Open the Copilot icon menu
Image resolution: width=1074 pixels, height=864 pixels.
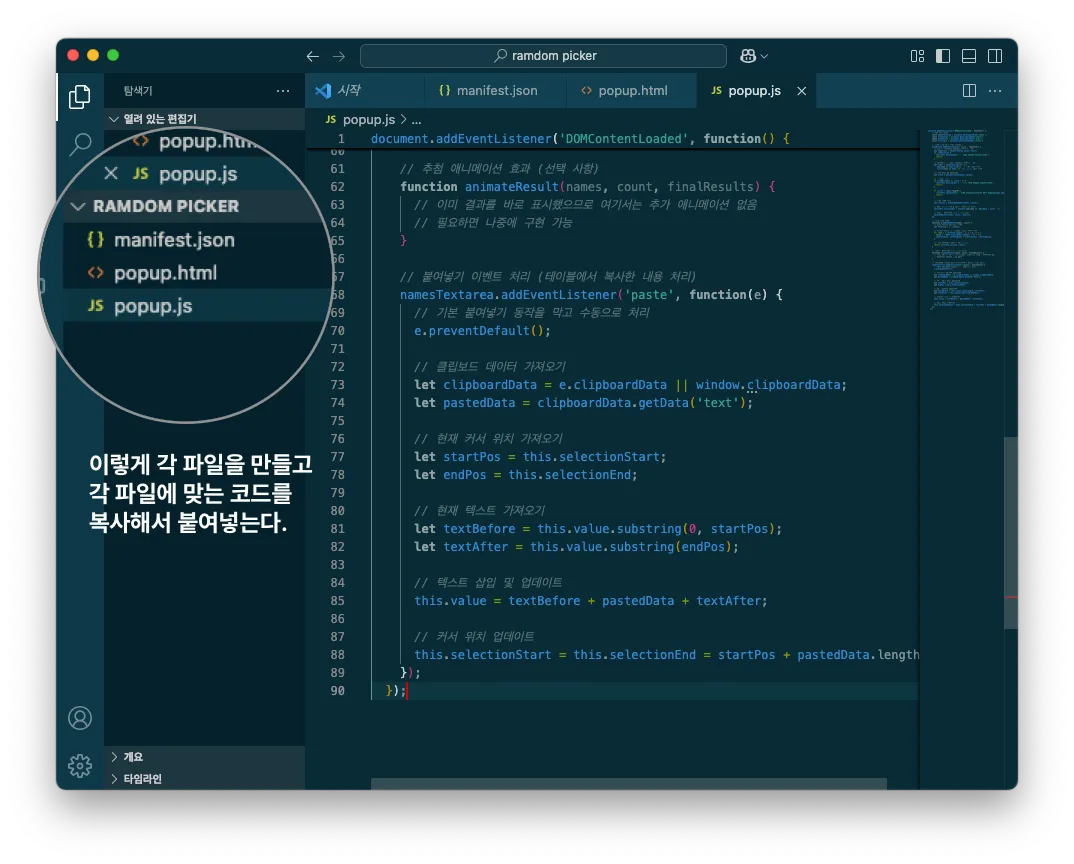pyautogui.click(x=747, y=56)
